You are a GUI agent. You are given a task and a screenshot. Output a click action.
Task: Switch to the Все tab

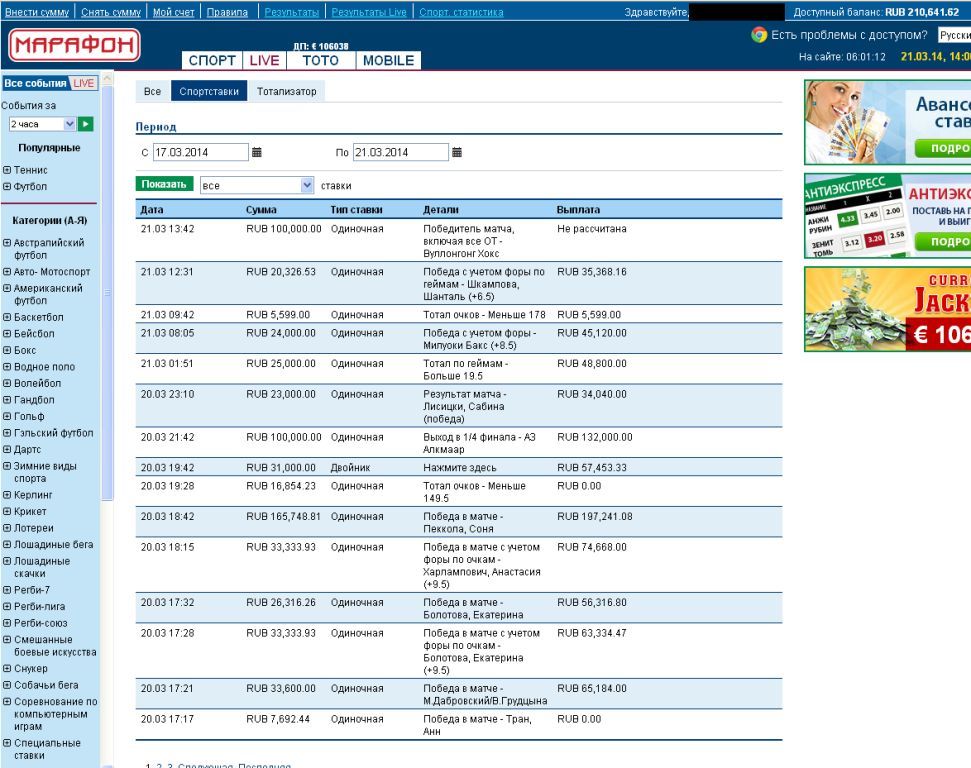pyautogui.click(x=152, y=91)
